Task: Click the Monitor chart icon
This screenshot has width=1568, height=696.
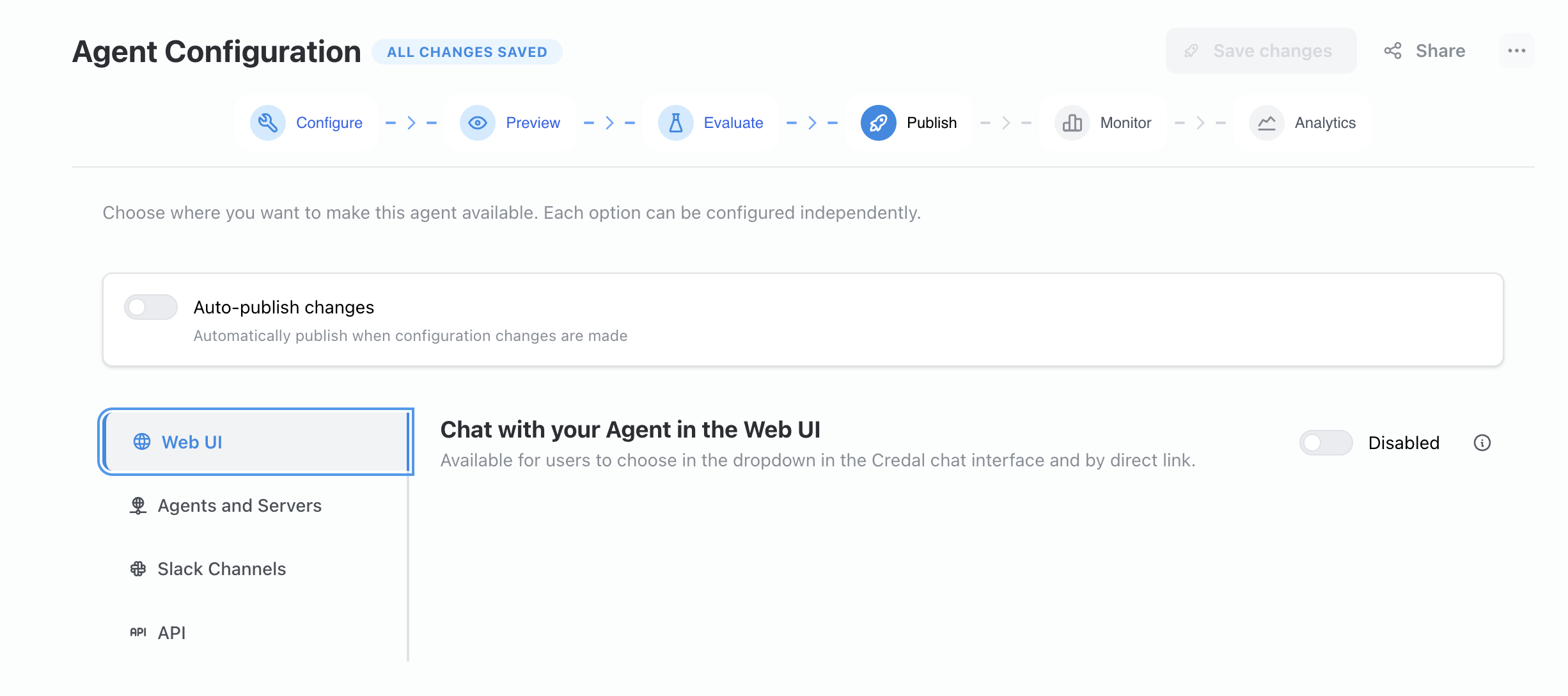Action: (x=1072, y=123)
